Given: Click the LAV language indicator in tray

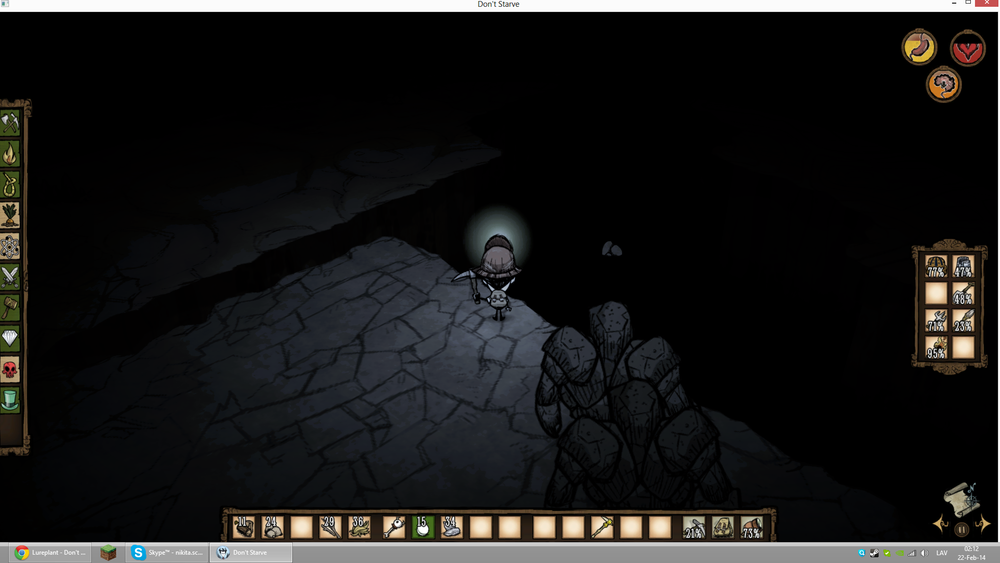Looking at the screenshot, I should click(942, 553).
